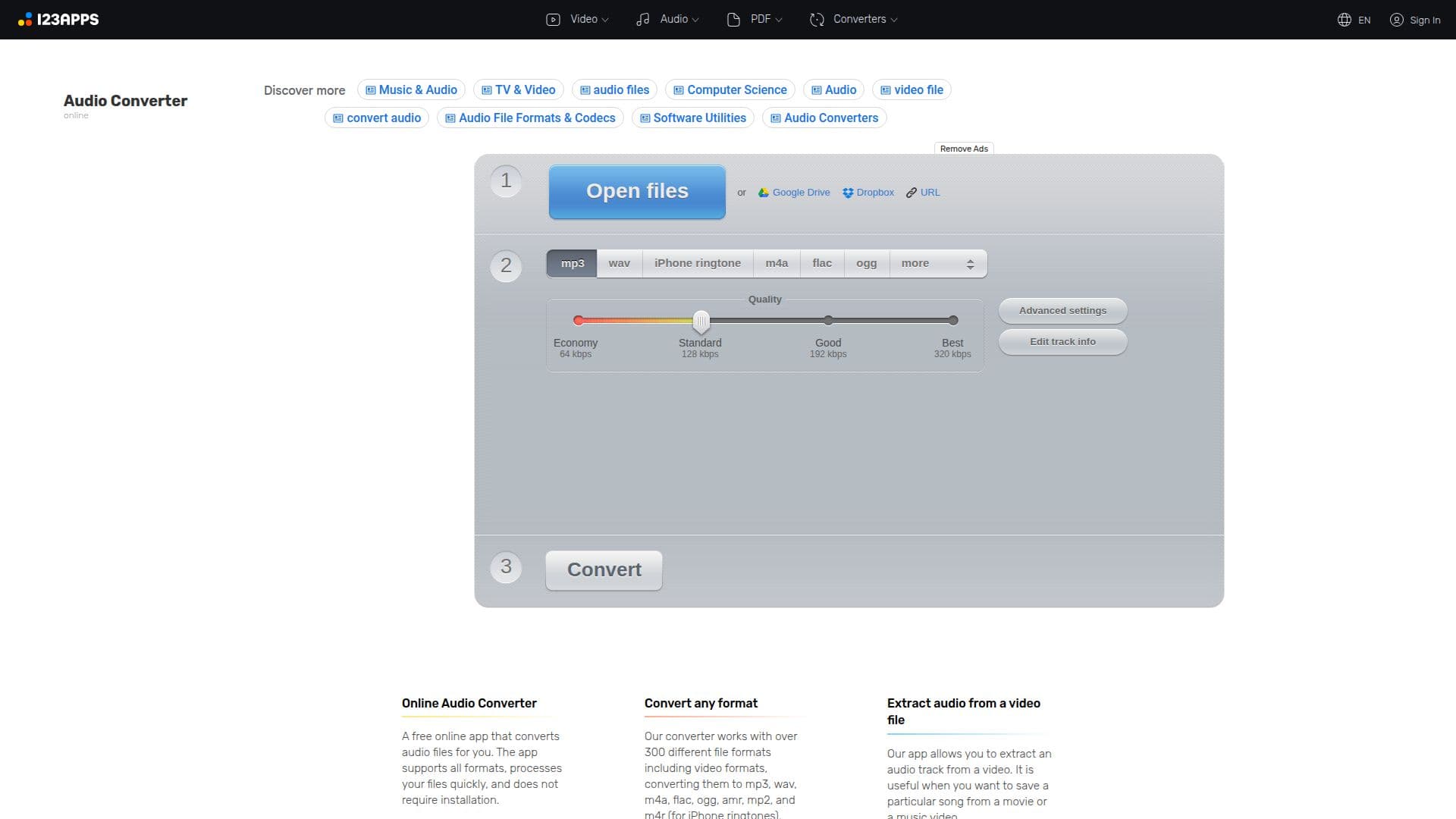Click the 123APPS logo

[58, 20]
